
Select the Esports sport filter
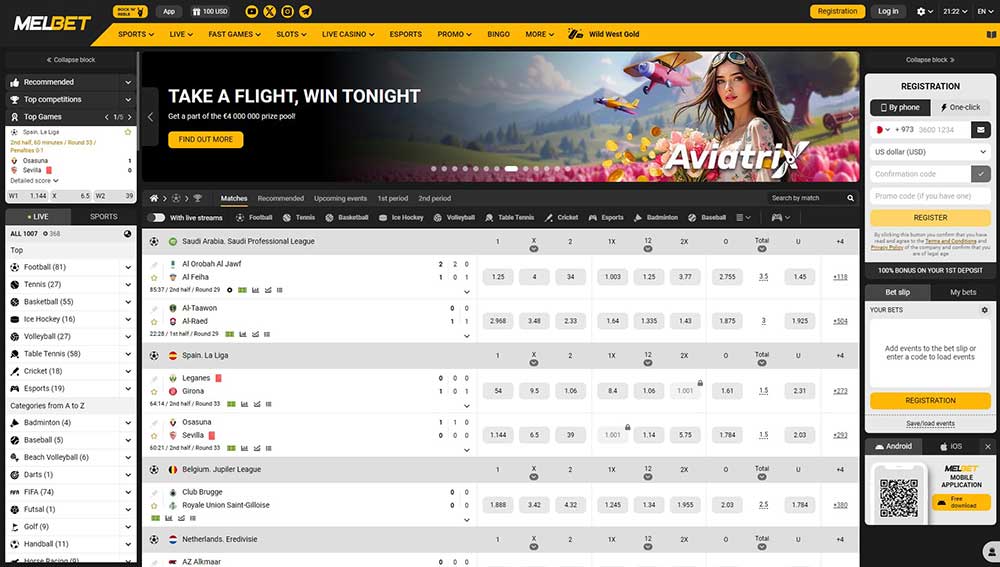(606, 217)
